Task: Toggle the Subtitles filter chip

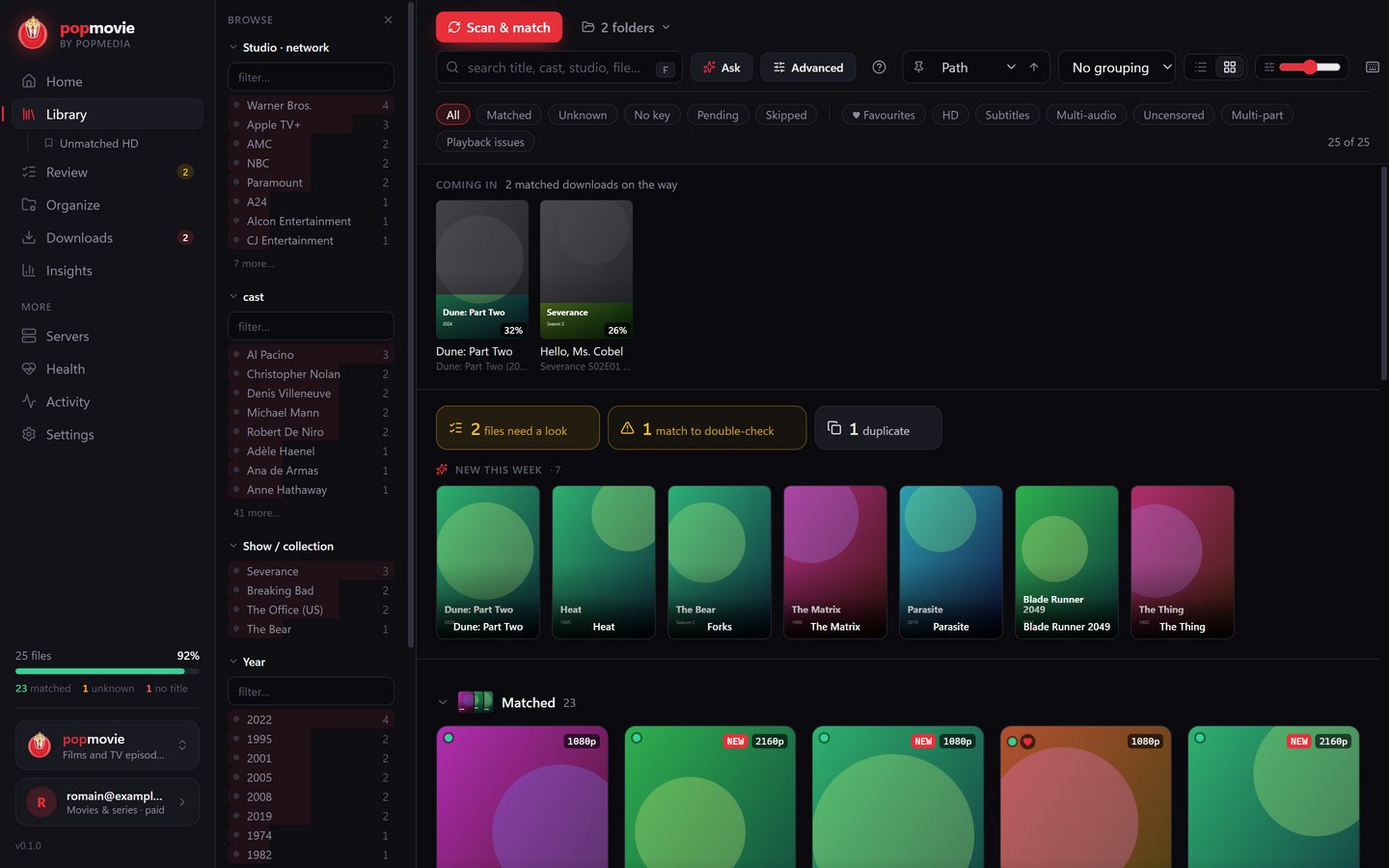Action: click(1007, 115)
